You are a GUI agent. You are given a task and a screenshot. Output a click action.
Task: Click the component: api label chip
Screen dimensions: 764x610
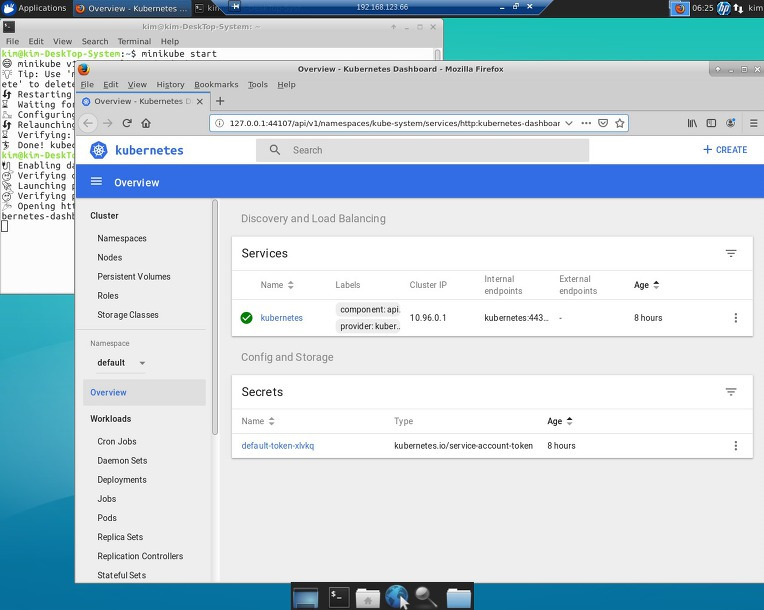[368, 309]
